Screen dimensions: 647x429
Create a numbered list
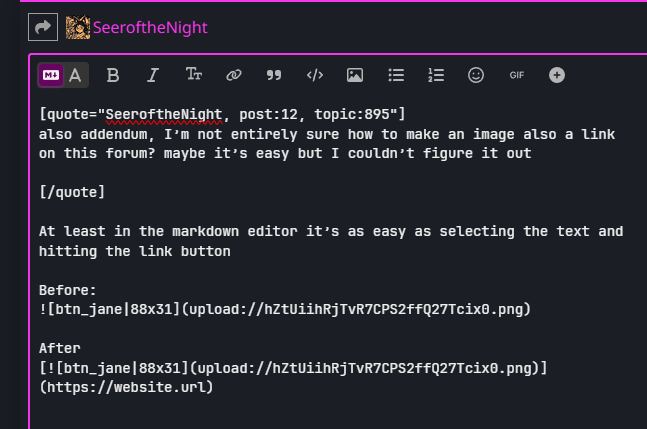(436, 75)
